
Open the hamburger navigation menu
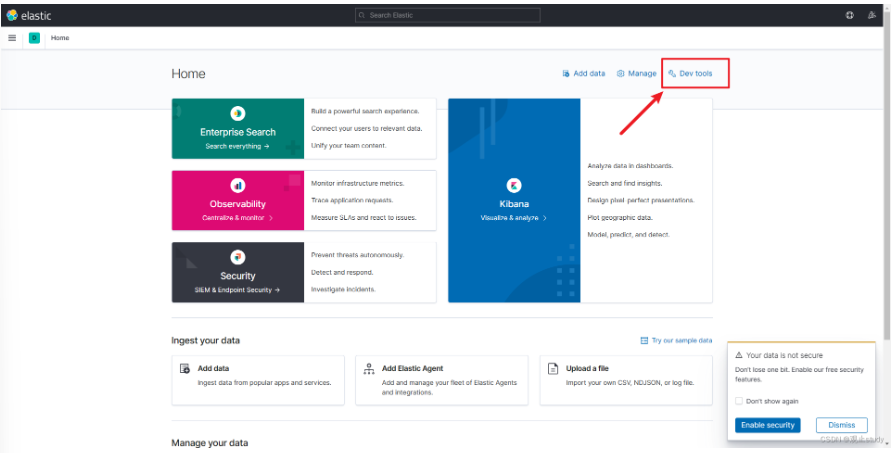click(12, 38)
